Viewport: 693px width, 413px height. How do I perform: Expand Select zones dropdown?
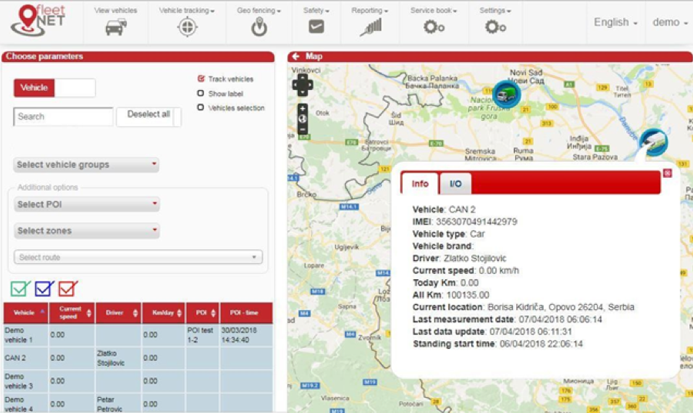pyautogui.click(x=87, y=231)
